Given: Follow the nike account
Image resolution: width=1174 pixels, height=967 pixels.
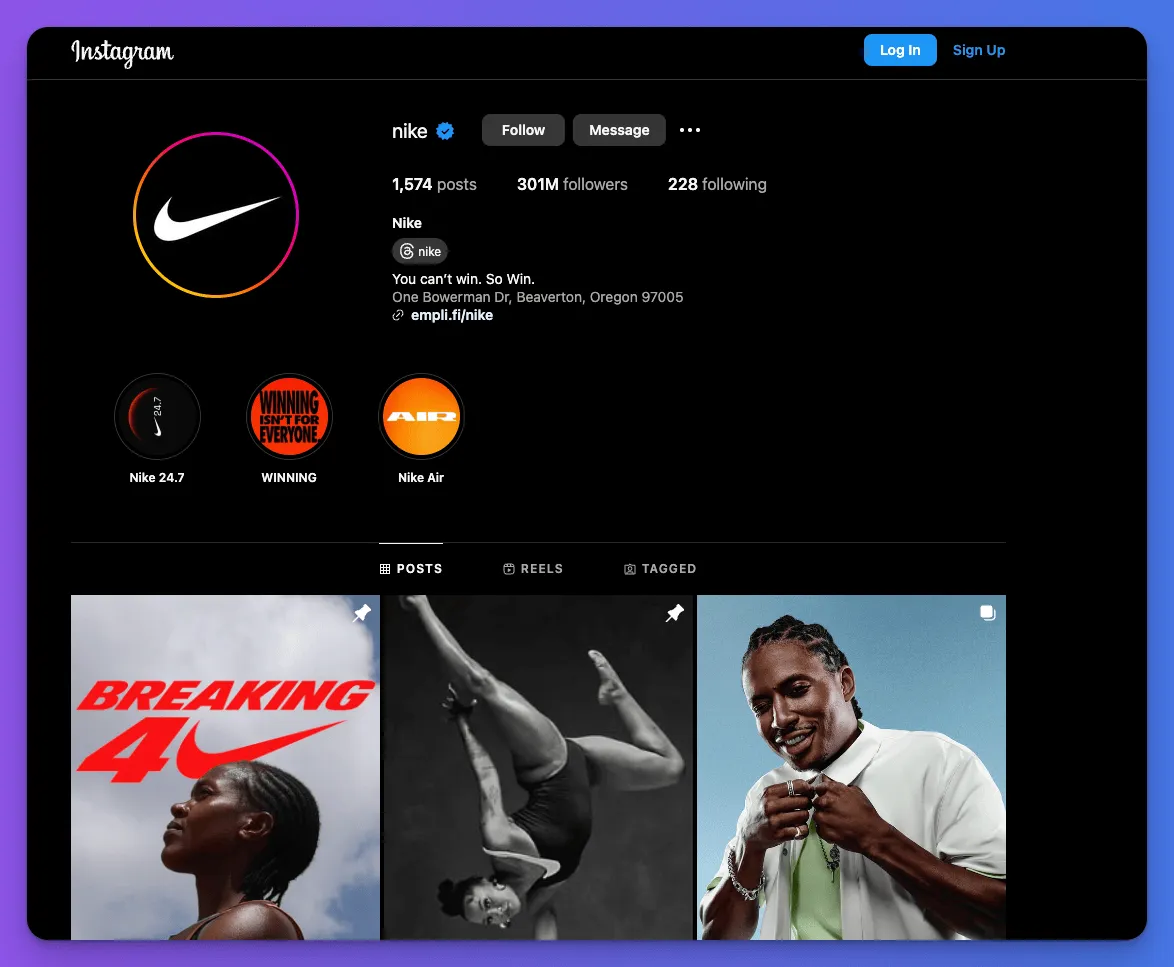Looking at the screenshot, I should 523,130.
